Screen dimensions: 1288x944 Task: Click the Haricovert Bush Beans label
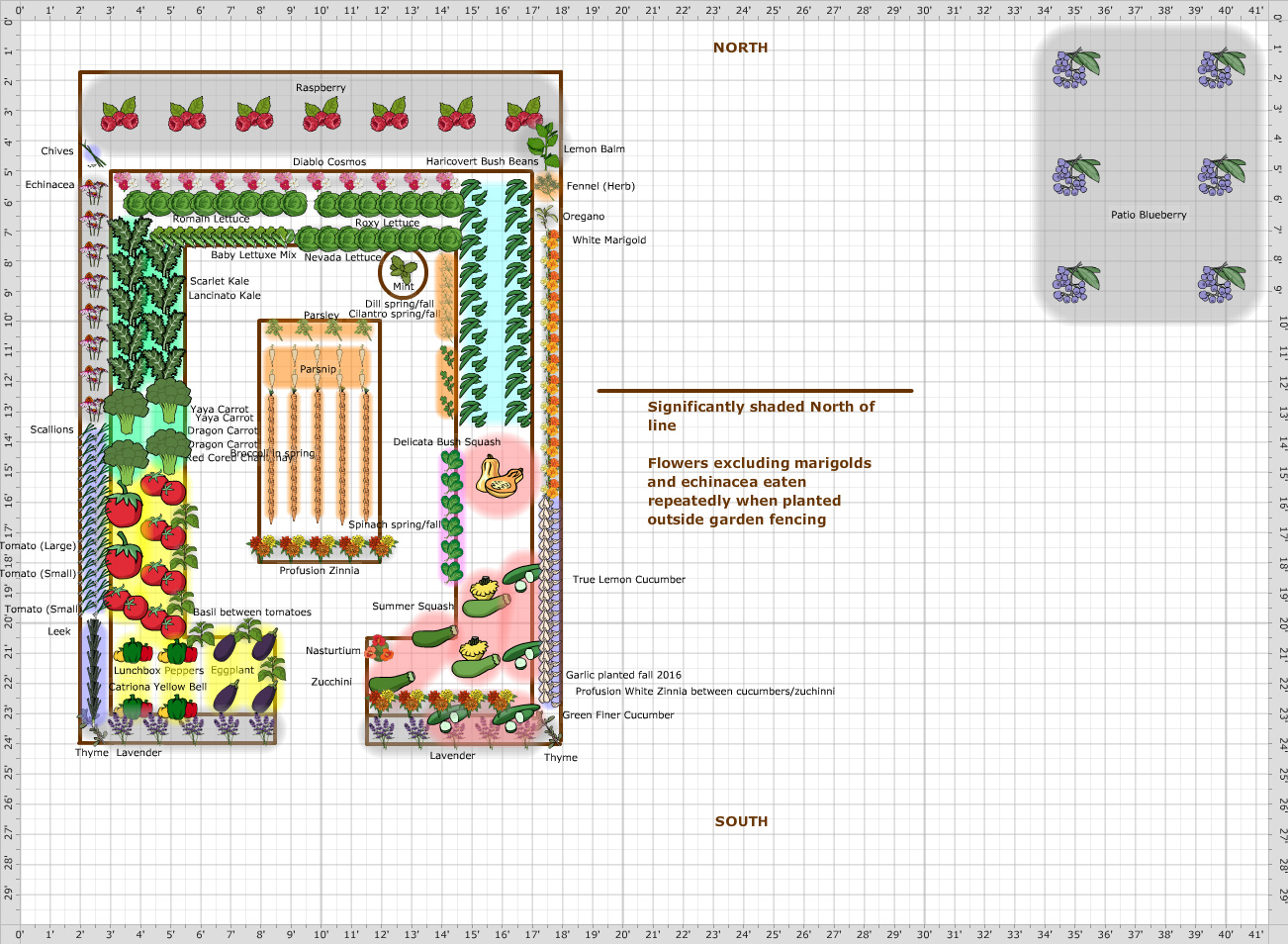483,161
